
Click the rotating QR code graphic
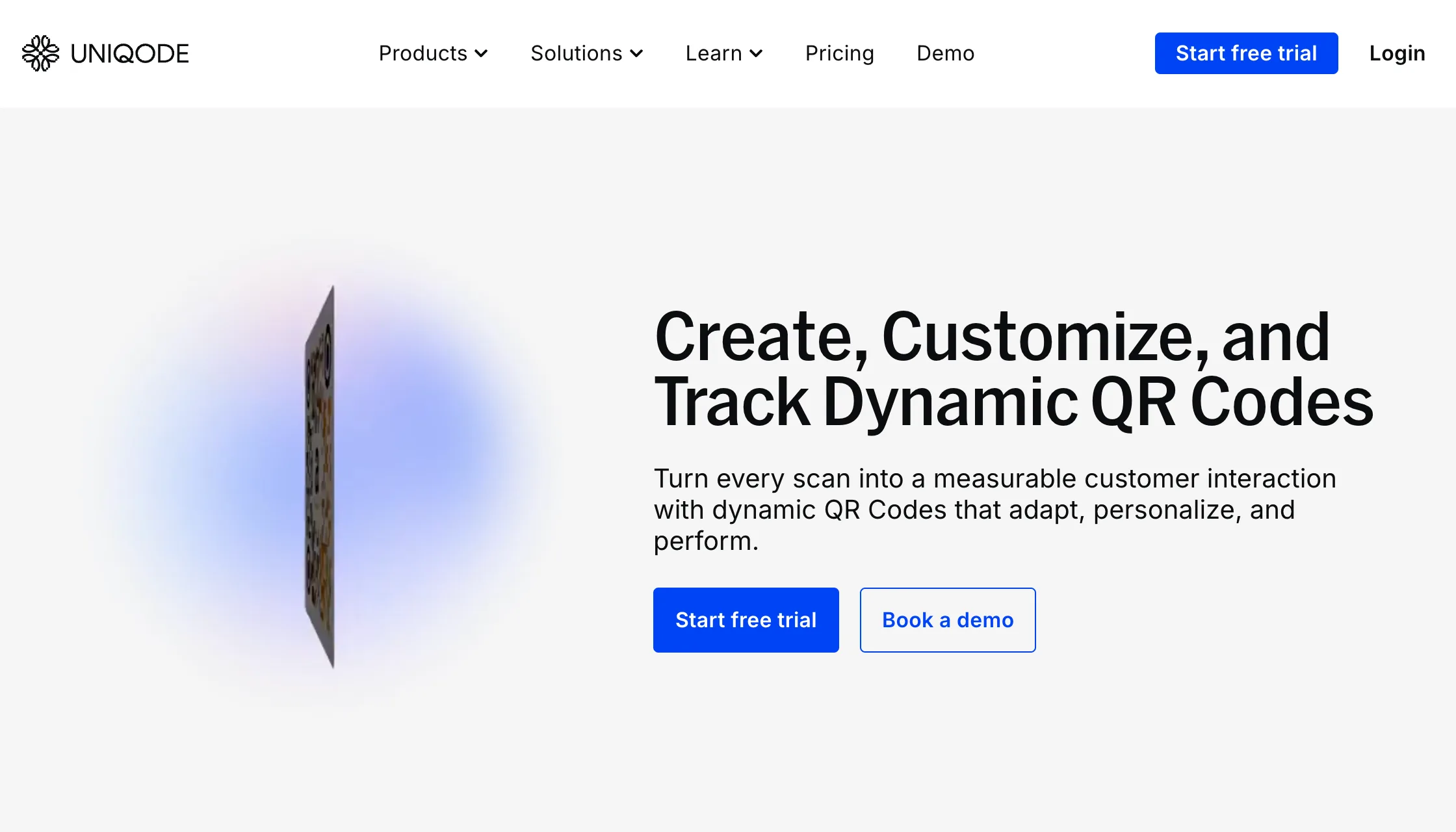click(320, 477)
